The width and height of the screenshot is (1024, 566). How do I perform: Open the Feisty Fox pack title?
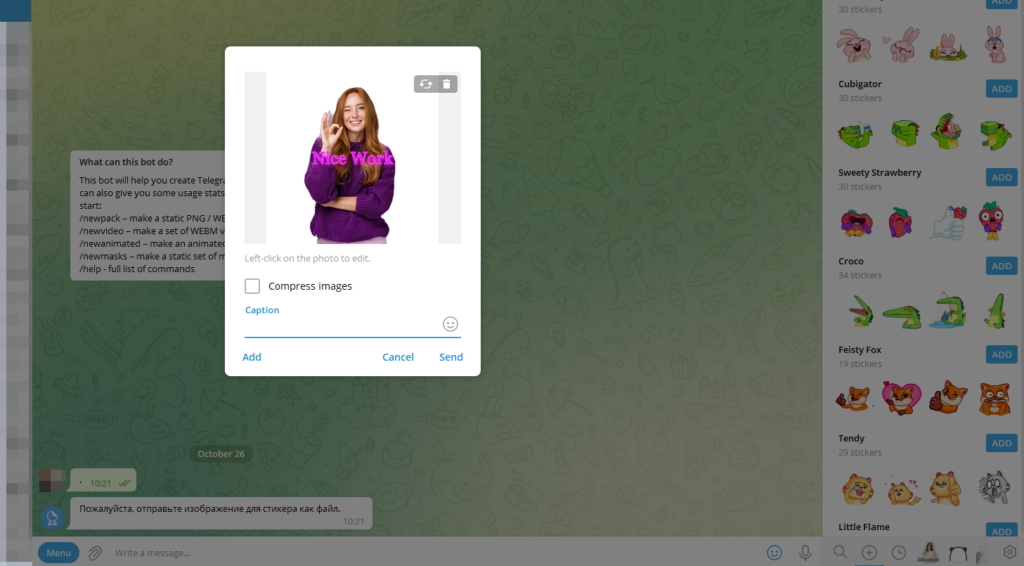pyautogui.click(x=859, y=350)
